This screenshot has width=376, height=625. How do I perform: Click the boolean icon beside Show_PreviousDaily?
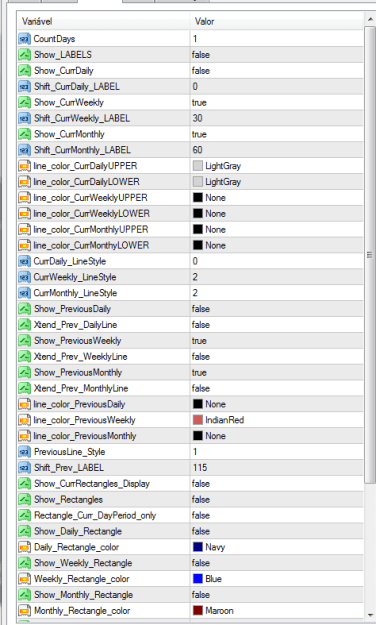24,309
